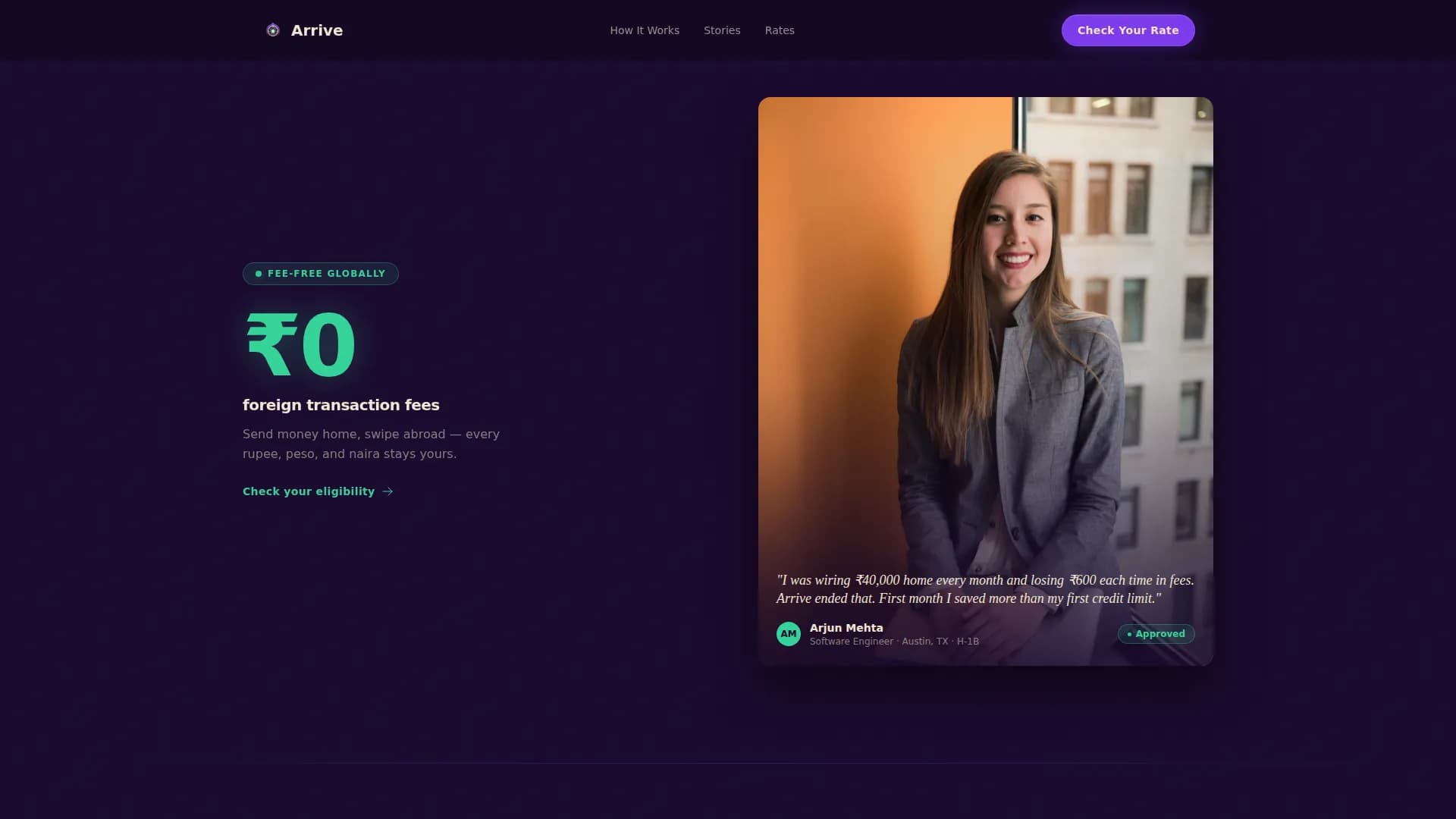The width and height of the screenshot is (1456, 819).
Task: Open the How It Works page
Action: [645, 30]
